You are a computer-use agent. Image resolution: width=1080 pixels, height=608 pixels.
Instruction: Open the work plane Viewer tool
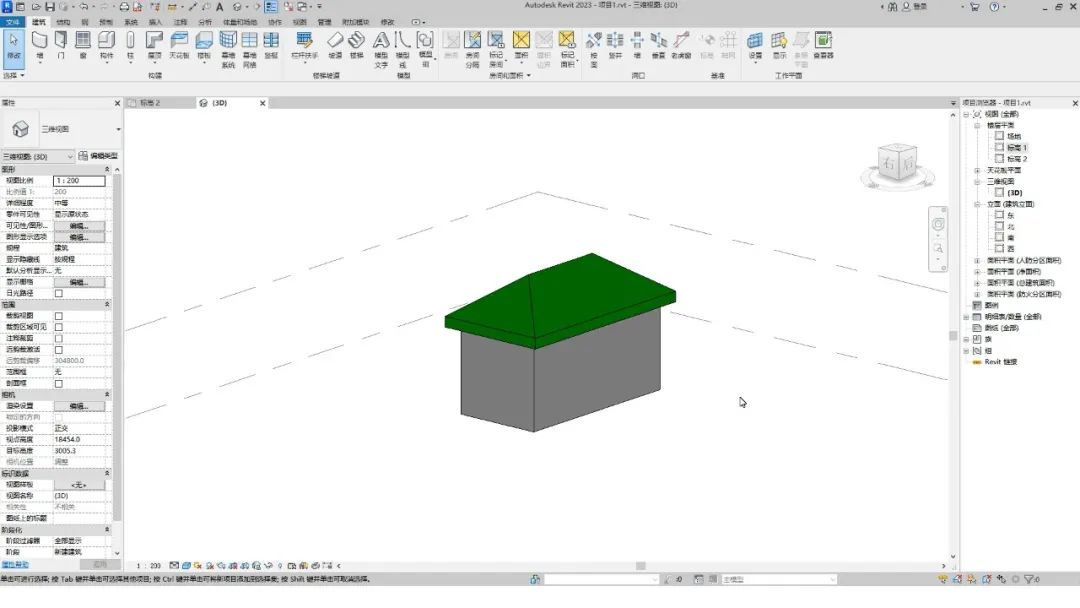[823, 44]
